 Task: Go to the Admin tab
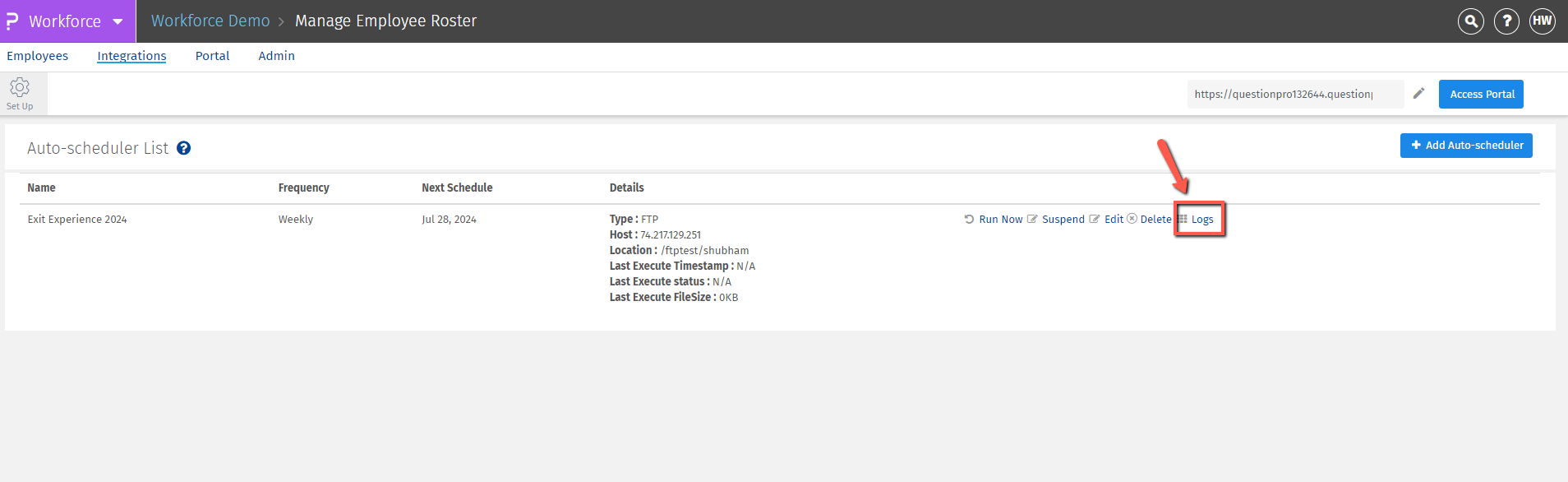point(276,56)
